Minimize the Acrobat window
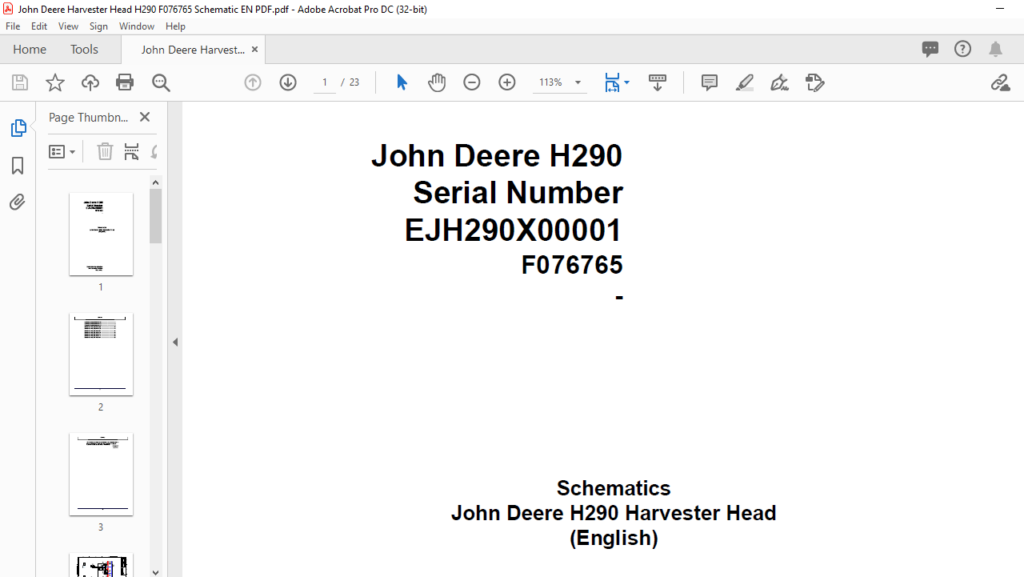 (1000, 8)
